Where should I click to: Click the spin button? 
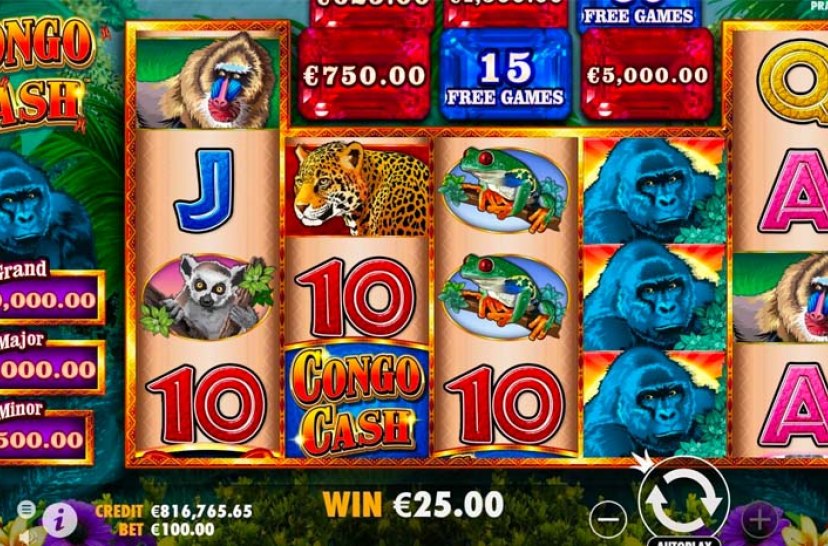tap(684, 499)
